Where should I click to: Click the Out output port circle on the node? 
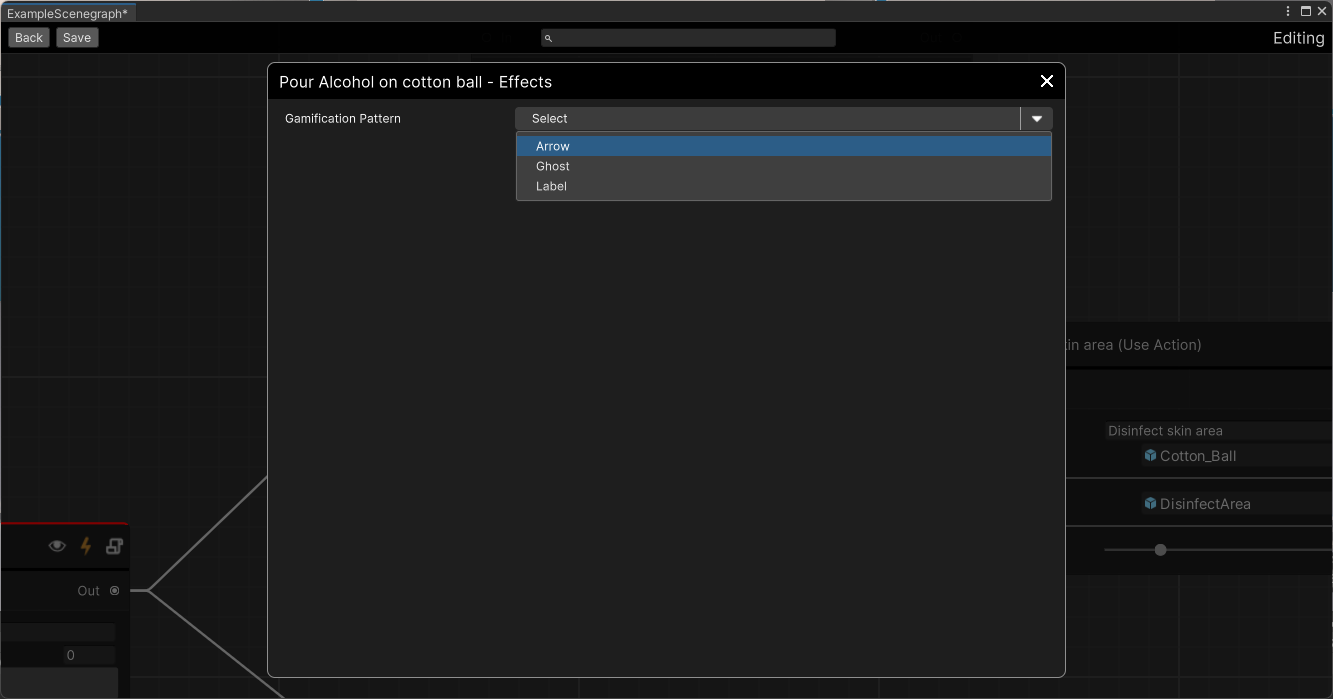[x=115, y=590]
